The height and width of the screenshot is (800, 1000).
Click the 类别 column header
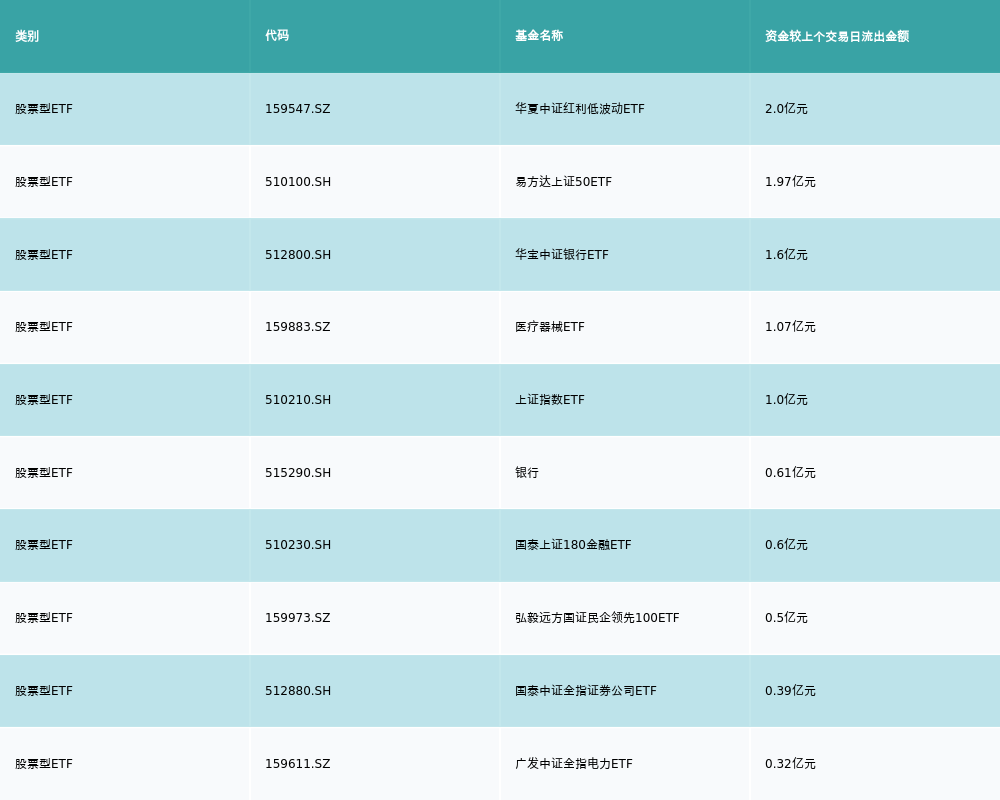click(x=27, y=36)
